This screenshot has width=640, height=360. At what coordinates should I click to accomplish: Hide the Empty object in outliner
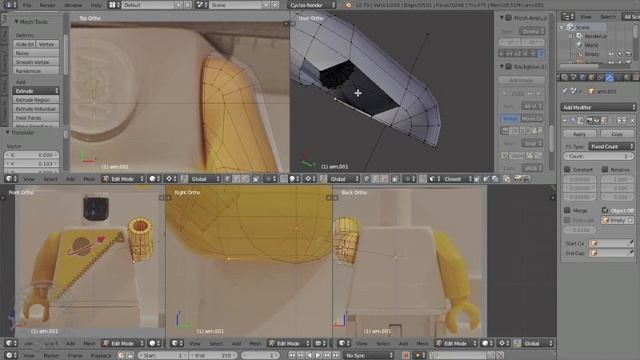click(611, 54)
